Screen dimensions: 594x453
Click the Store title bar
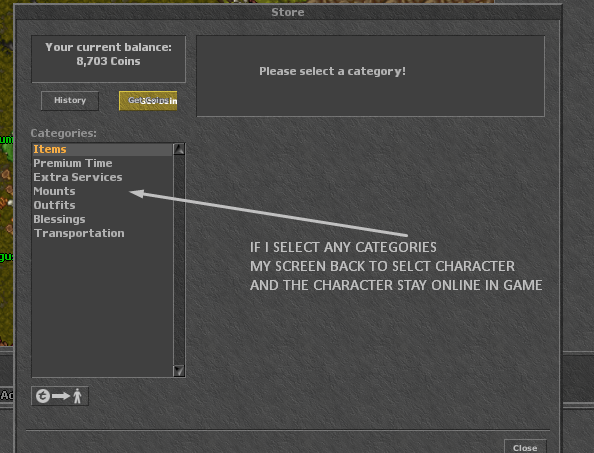(288, 12)
